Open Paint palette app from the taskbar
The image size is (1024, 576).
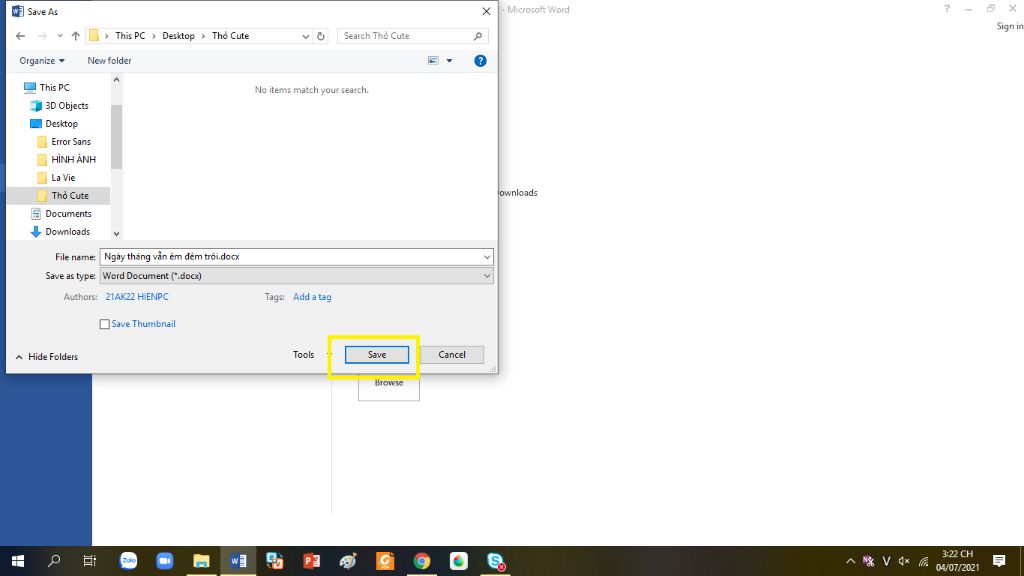tap(348, 561)
